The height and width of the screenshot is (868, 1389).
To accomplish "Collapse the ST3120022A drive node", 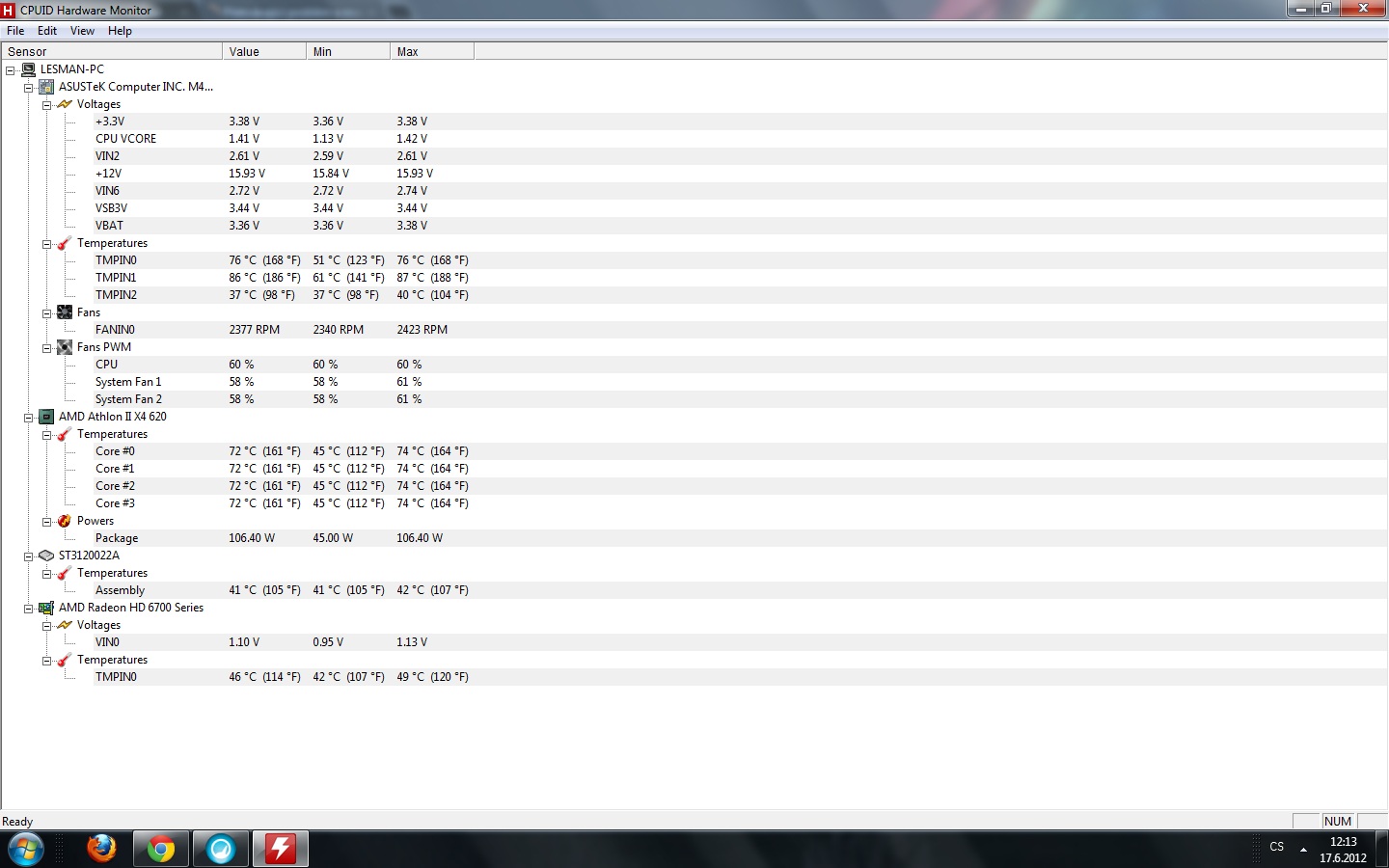I will 28,556.
